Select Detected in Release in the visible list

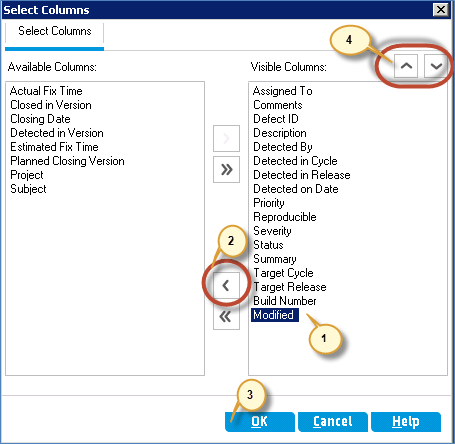tap(302, 175)
